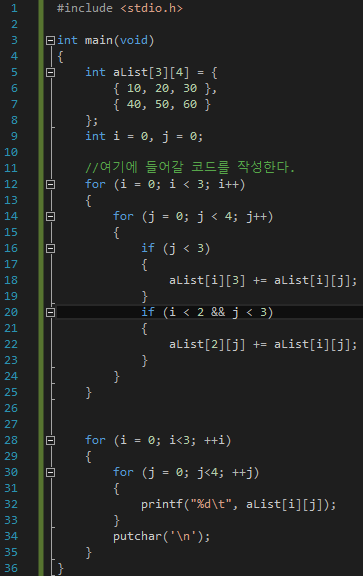This screenshot has width=363, height=576.
Task: Click the printf("%d\t", aList[i][j]); call
Action: 238,504
